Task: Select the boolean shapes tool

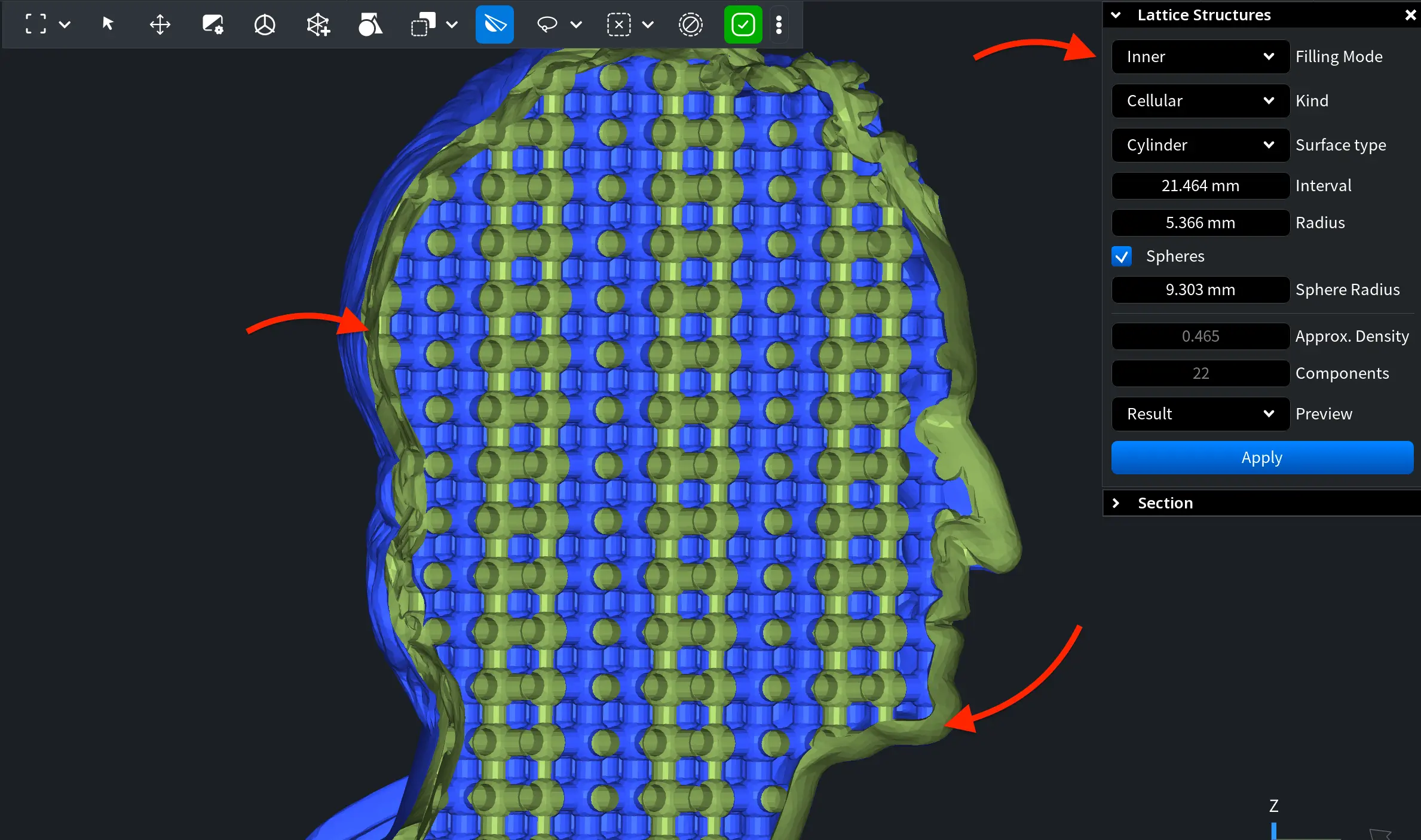Action: click(370, 24)
